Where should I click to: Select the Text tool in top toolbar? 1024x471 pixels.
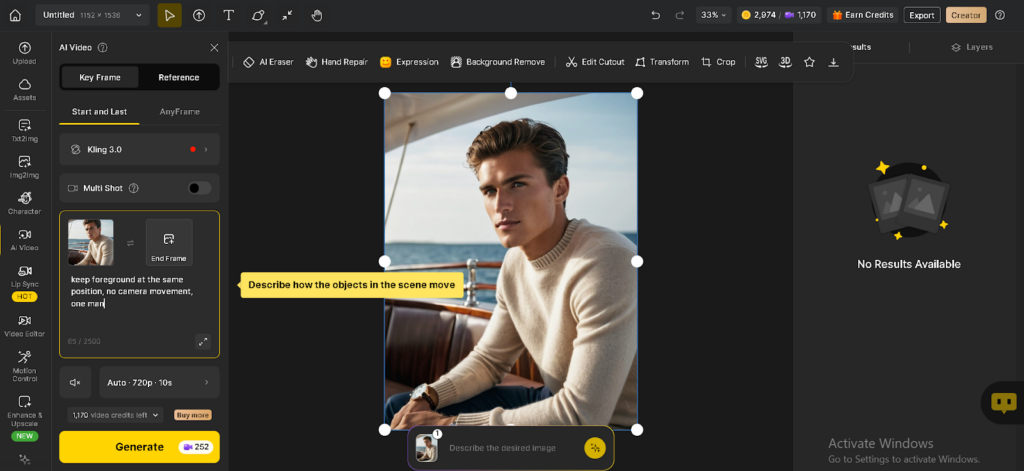pyautogui.click(x=229, y=15)
